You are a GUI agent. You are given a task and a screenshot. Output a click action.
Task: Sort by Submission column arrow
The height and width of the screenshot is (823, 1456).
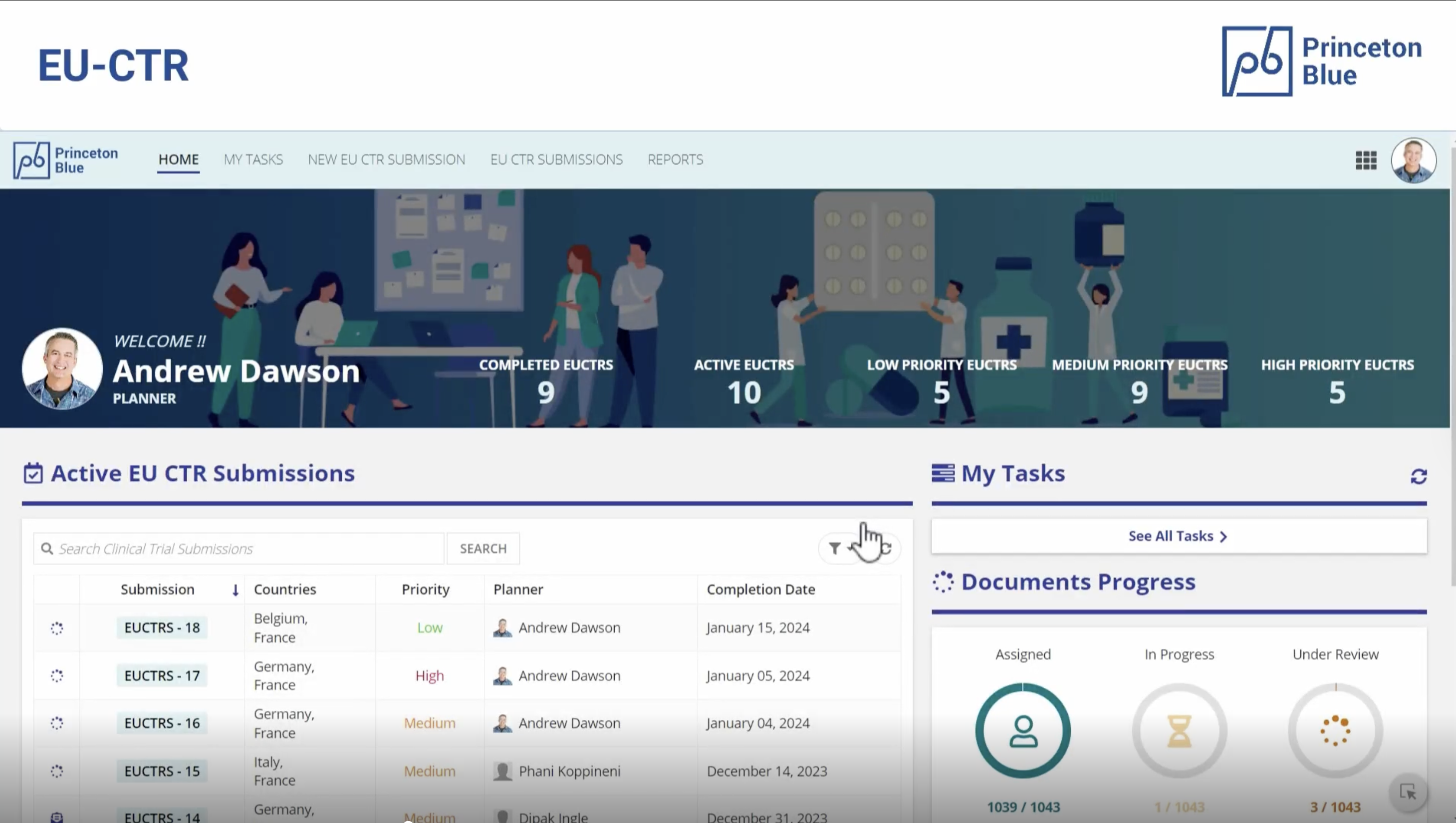click(235, 590)
